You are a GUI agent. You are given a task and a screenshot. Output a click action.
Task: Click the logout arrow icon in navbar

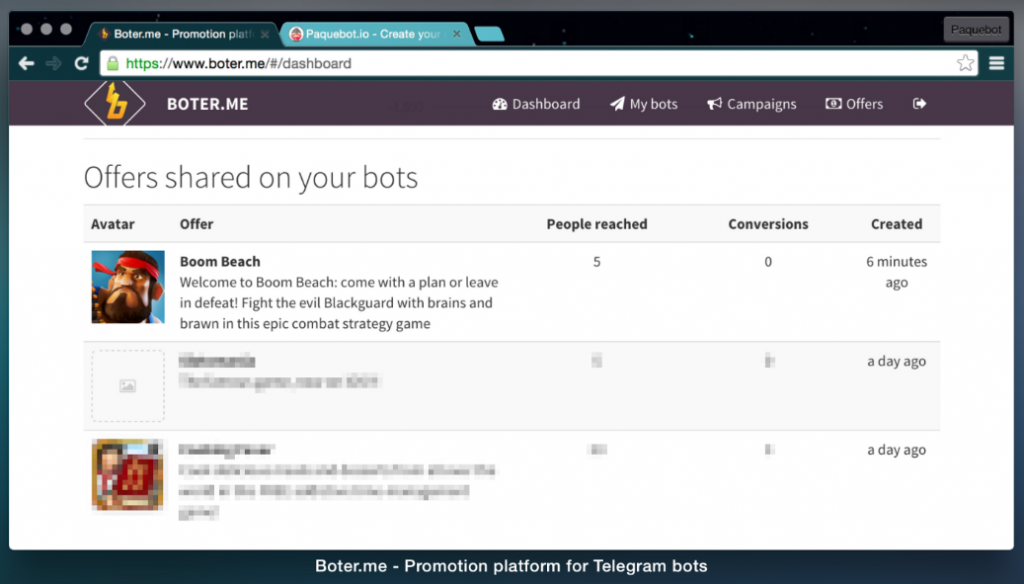920,103
